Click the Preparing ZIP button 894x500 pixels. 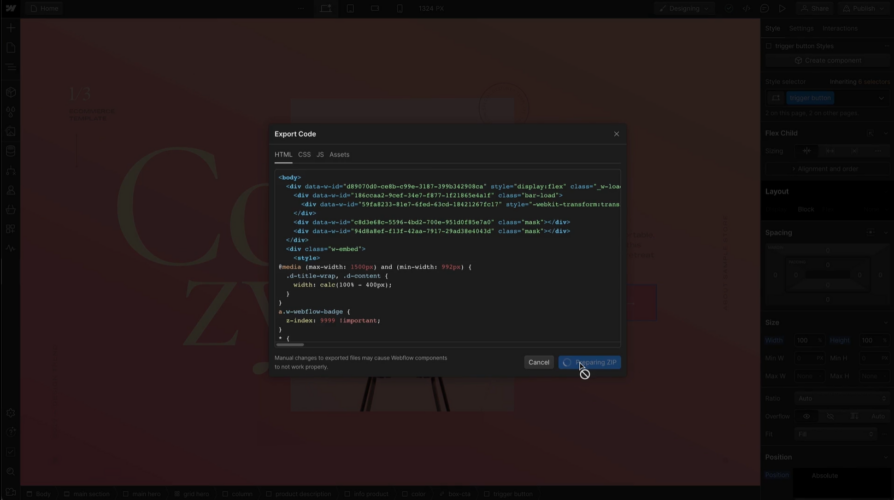tap(590, 362)
